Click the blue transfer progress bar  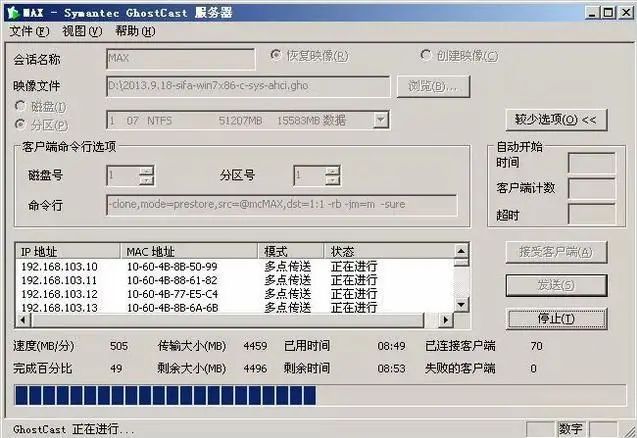point(165,396)
